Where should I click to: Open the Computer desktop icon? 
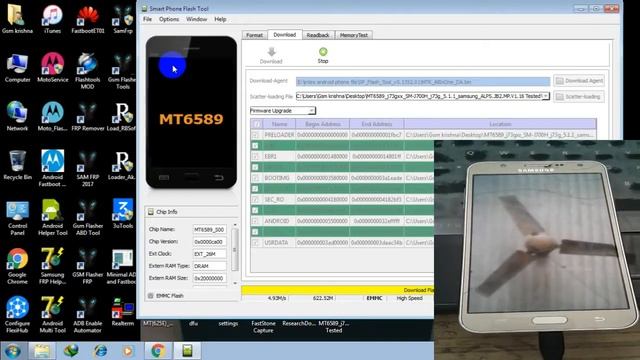[17, 68]
